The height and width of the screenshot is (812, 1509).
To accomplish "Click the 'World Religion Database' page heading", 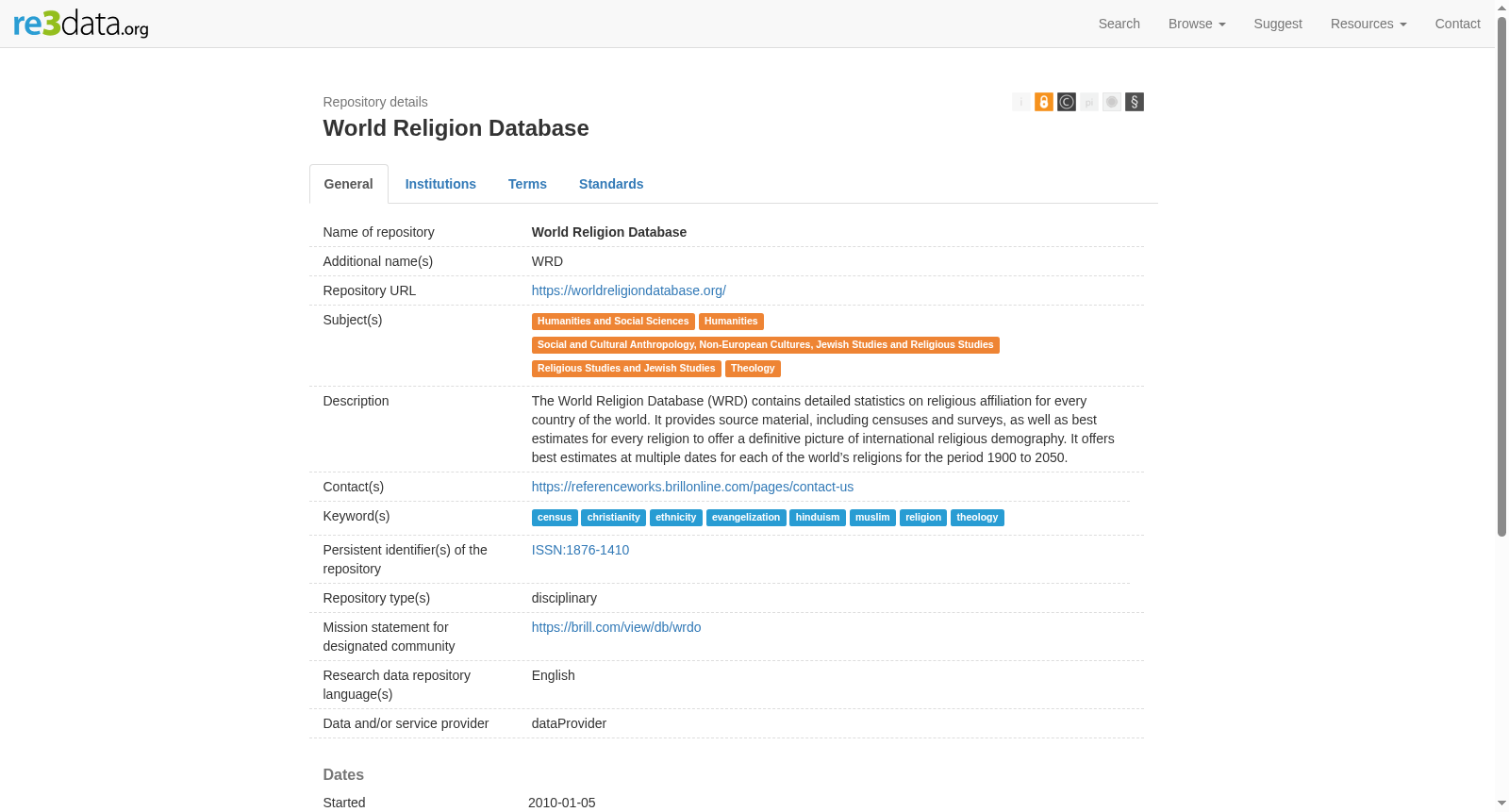I will (x=456, y=128).
